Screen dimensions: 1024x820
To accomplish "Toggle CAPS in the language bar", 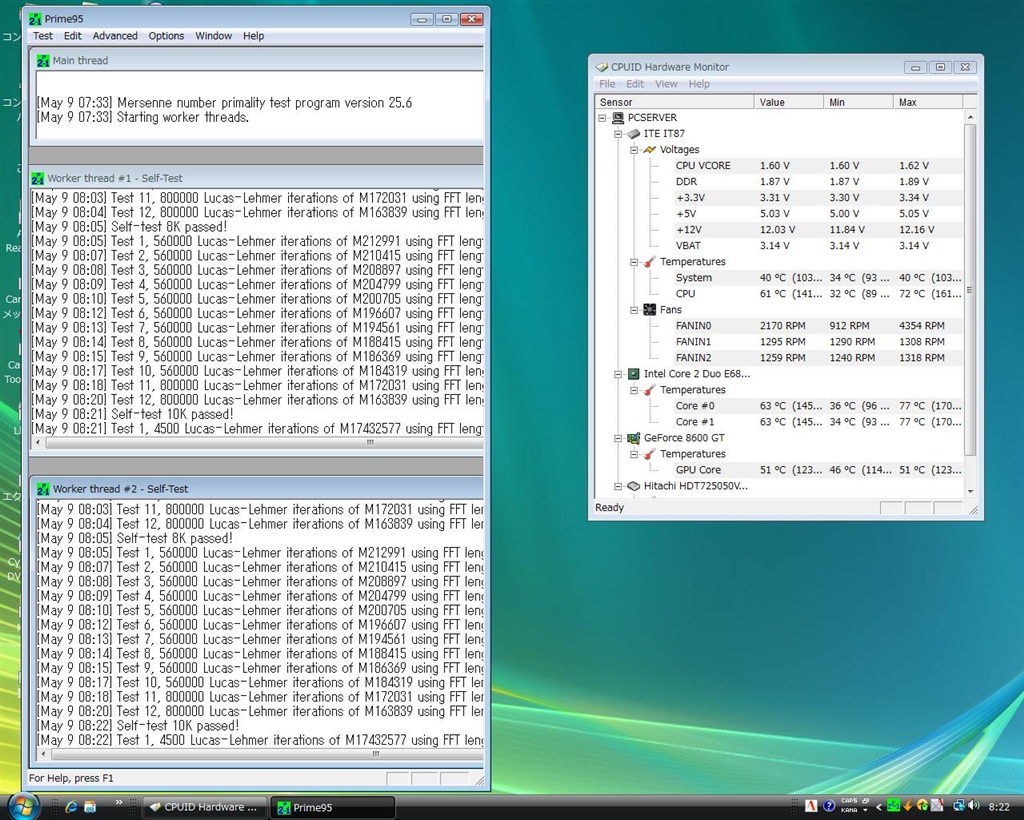I will coord(849,800).
